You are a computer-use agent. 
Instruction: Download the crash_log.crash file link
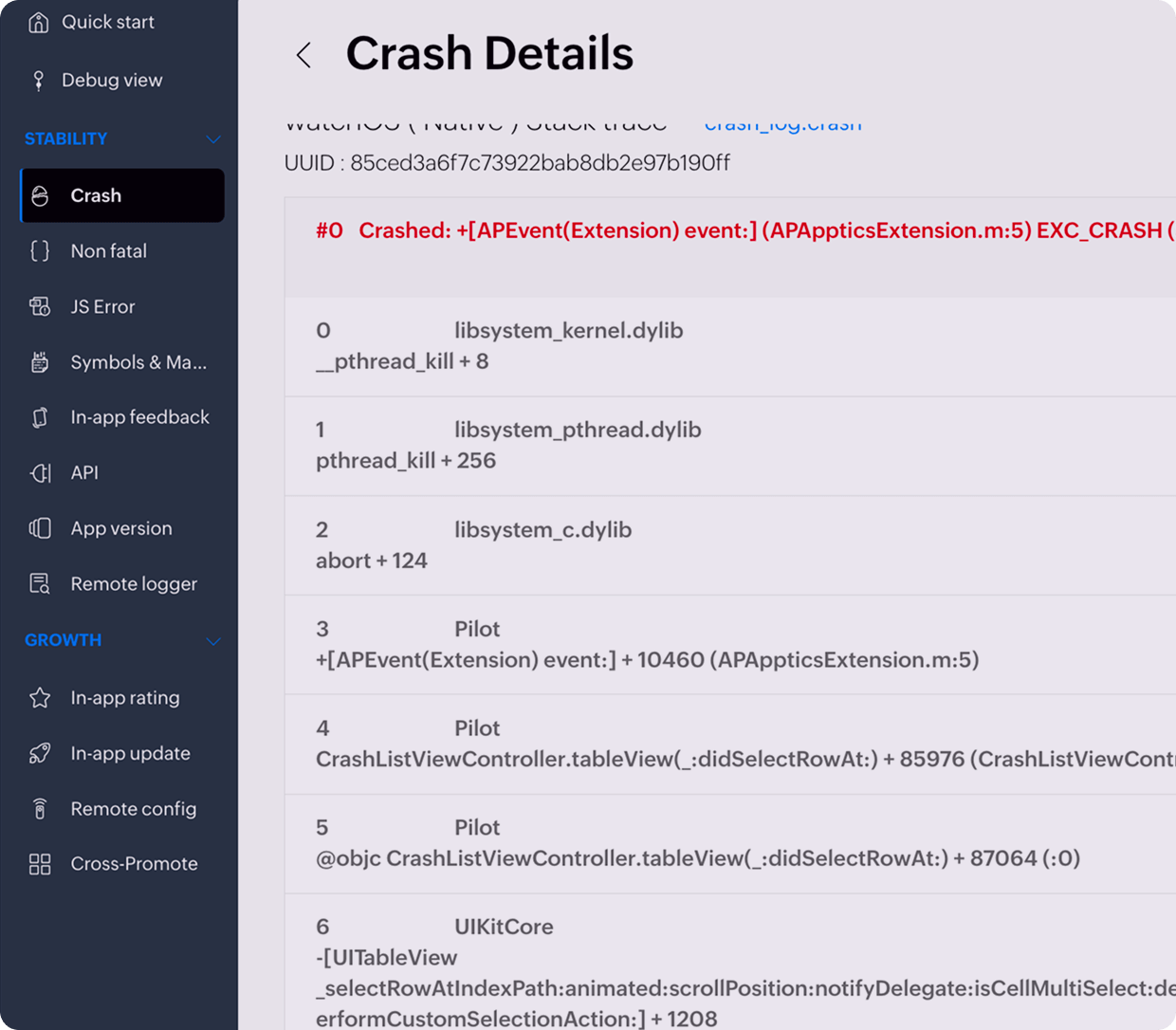[x=782, y=124]
